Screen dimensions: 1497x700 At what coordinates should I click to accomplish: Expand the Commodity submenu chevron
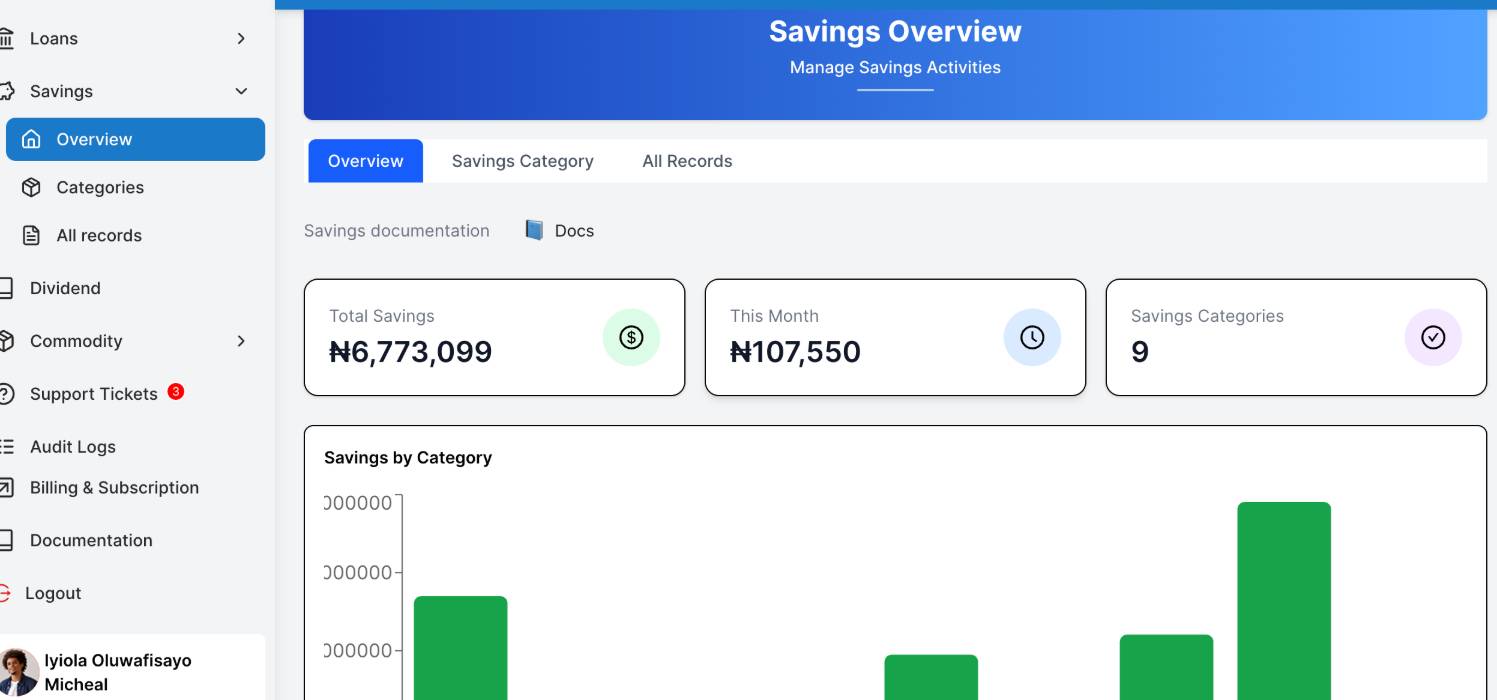pyautogui.click(x=240, y=341)
